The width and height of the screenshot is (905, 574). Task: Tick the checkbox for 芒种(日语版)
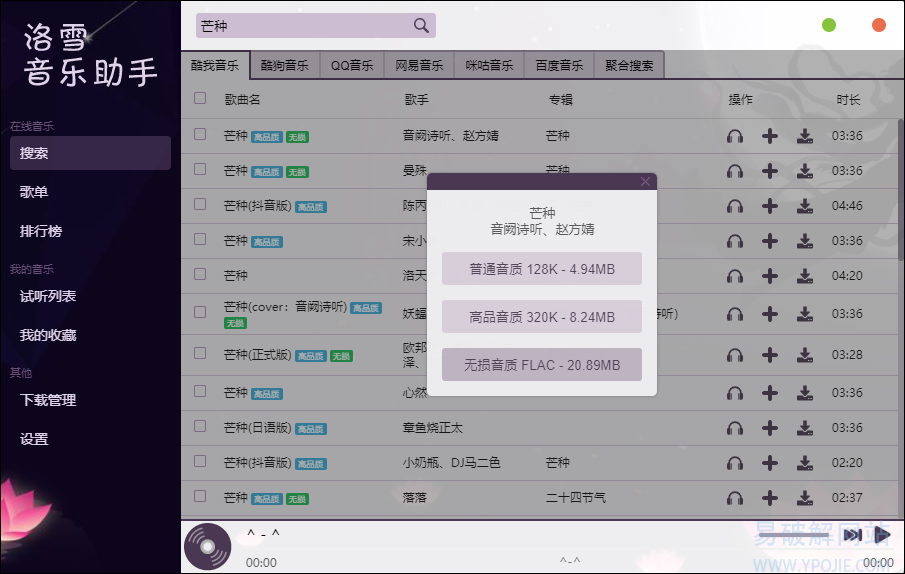click(200, 426)
